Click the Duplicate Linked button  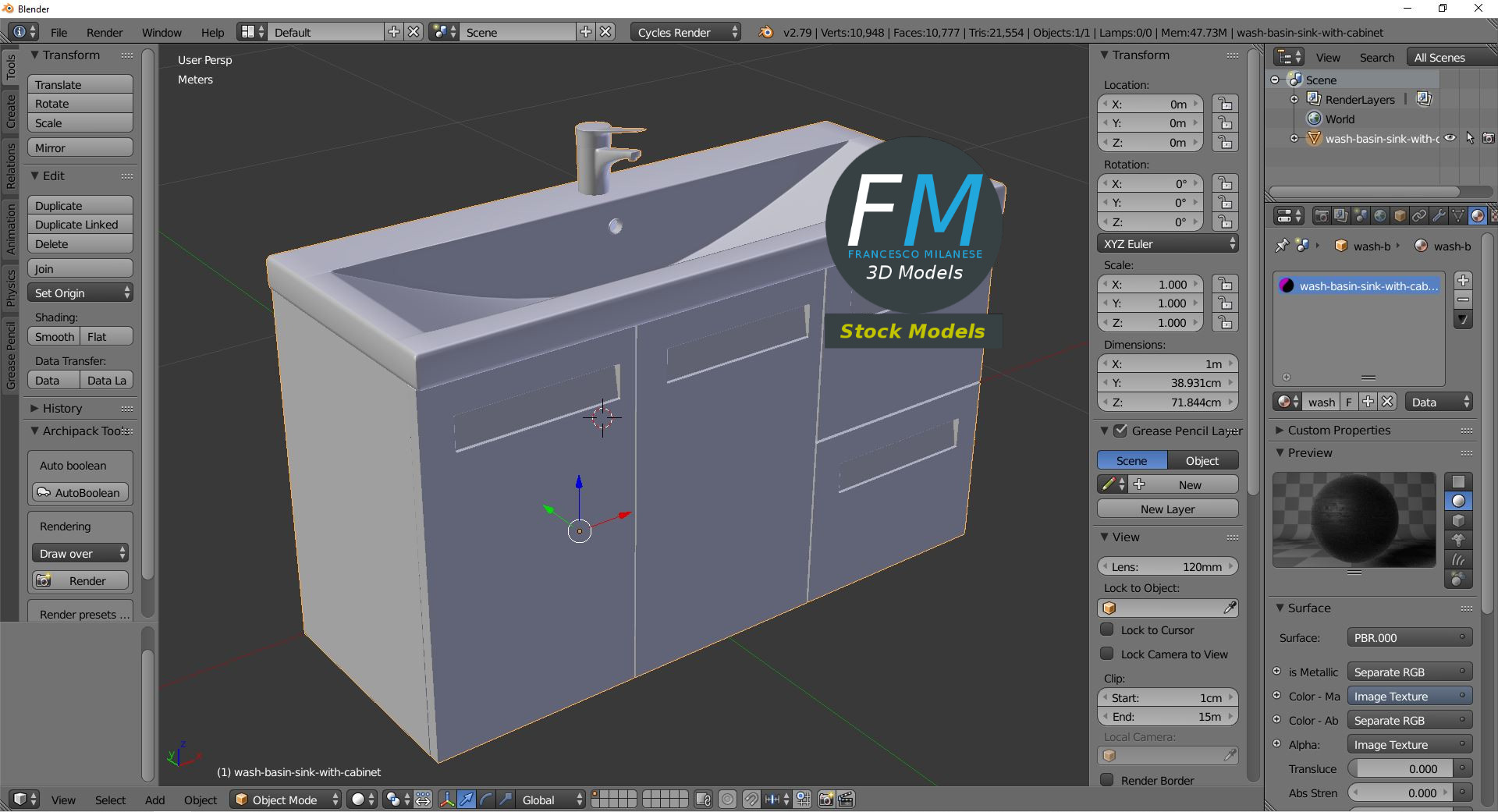[x=80, y=225]
